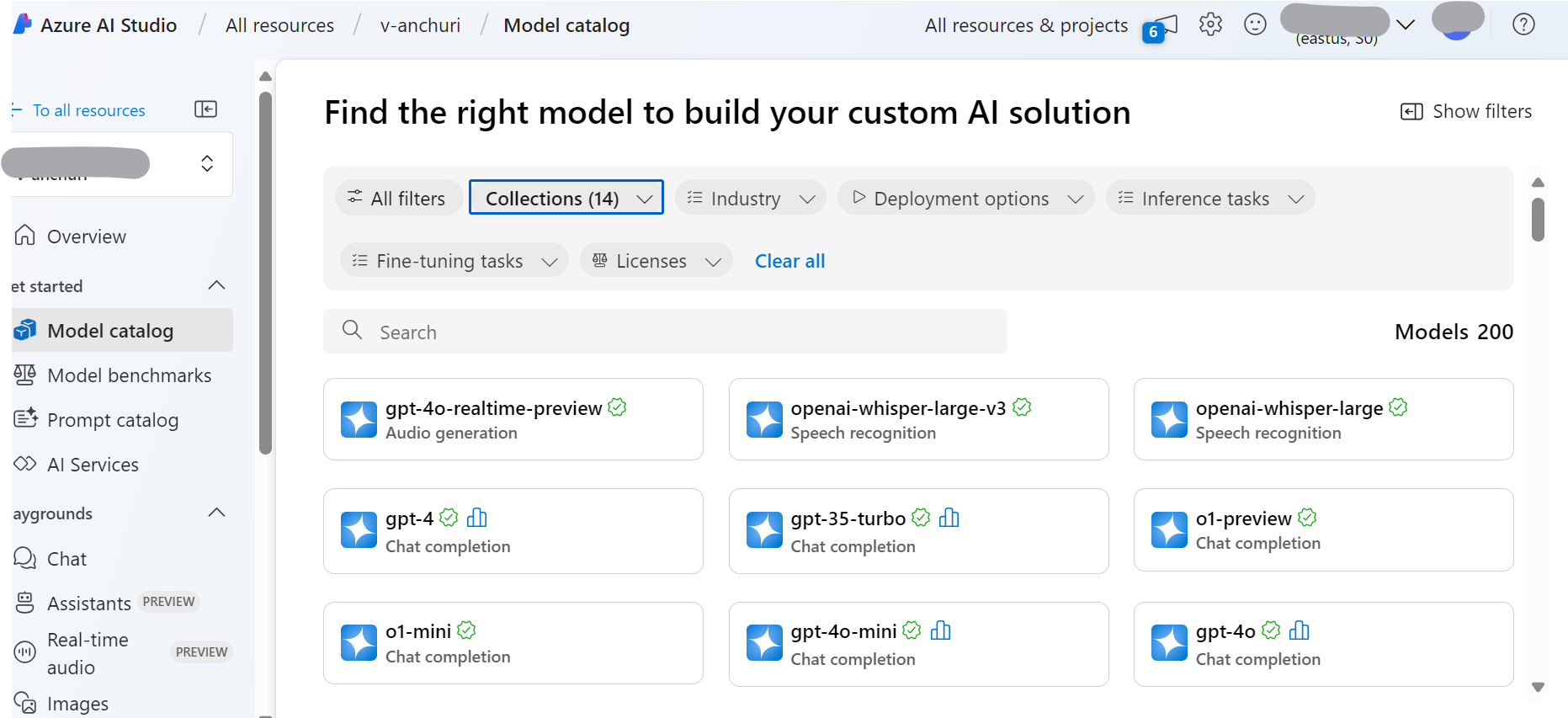
Task: Navigate to All resources breadcrumb
Action: coord(279,25)
